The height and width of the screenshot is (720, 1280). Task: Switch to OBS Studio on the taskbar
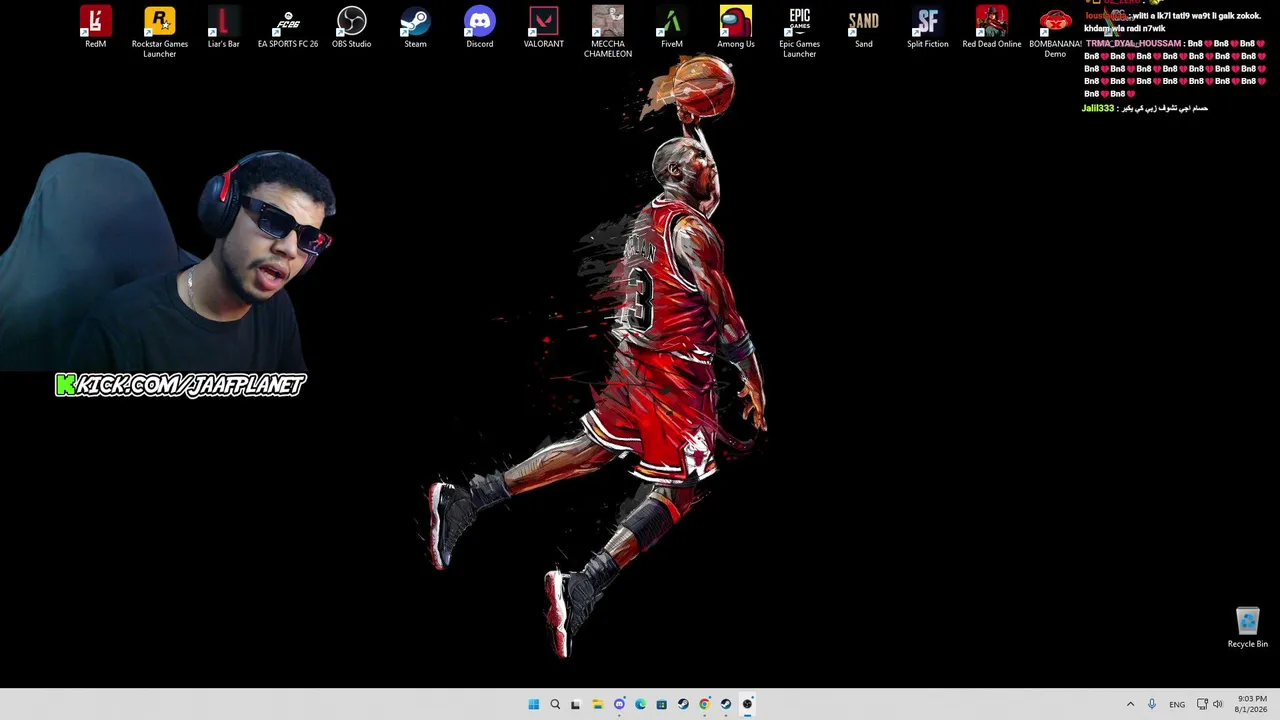pyautogui.click(x=747, y=704)
